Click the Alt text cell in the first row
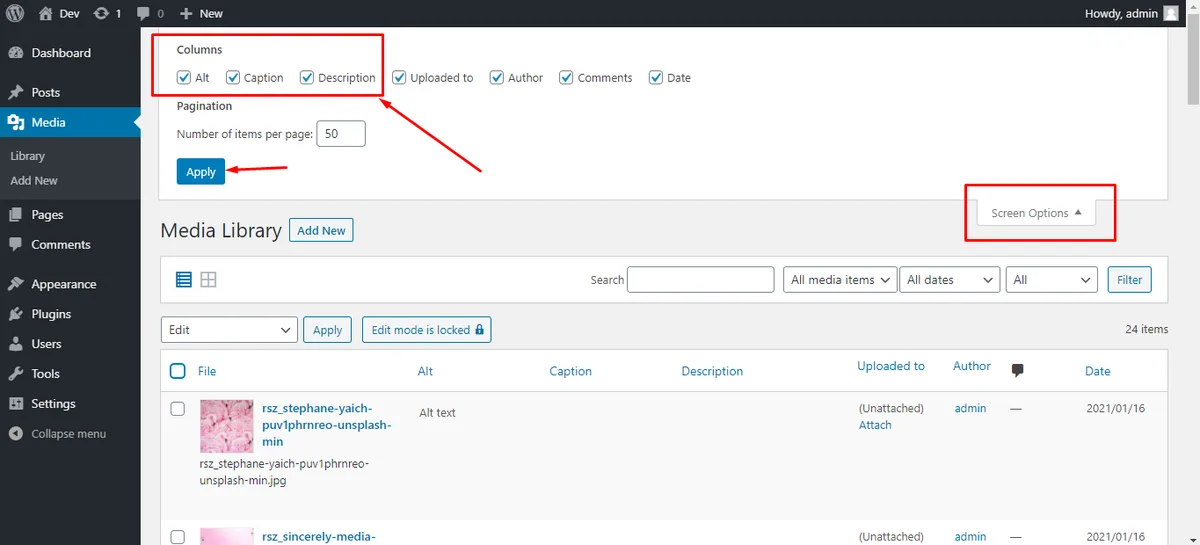The height and width of the screenshot is (545, 1200). [438, 412]
